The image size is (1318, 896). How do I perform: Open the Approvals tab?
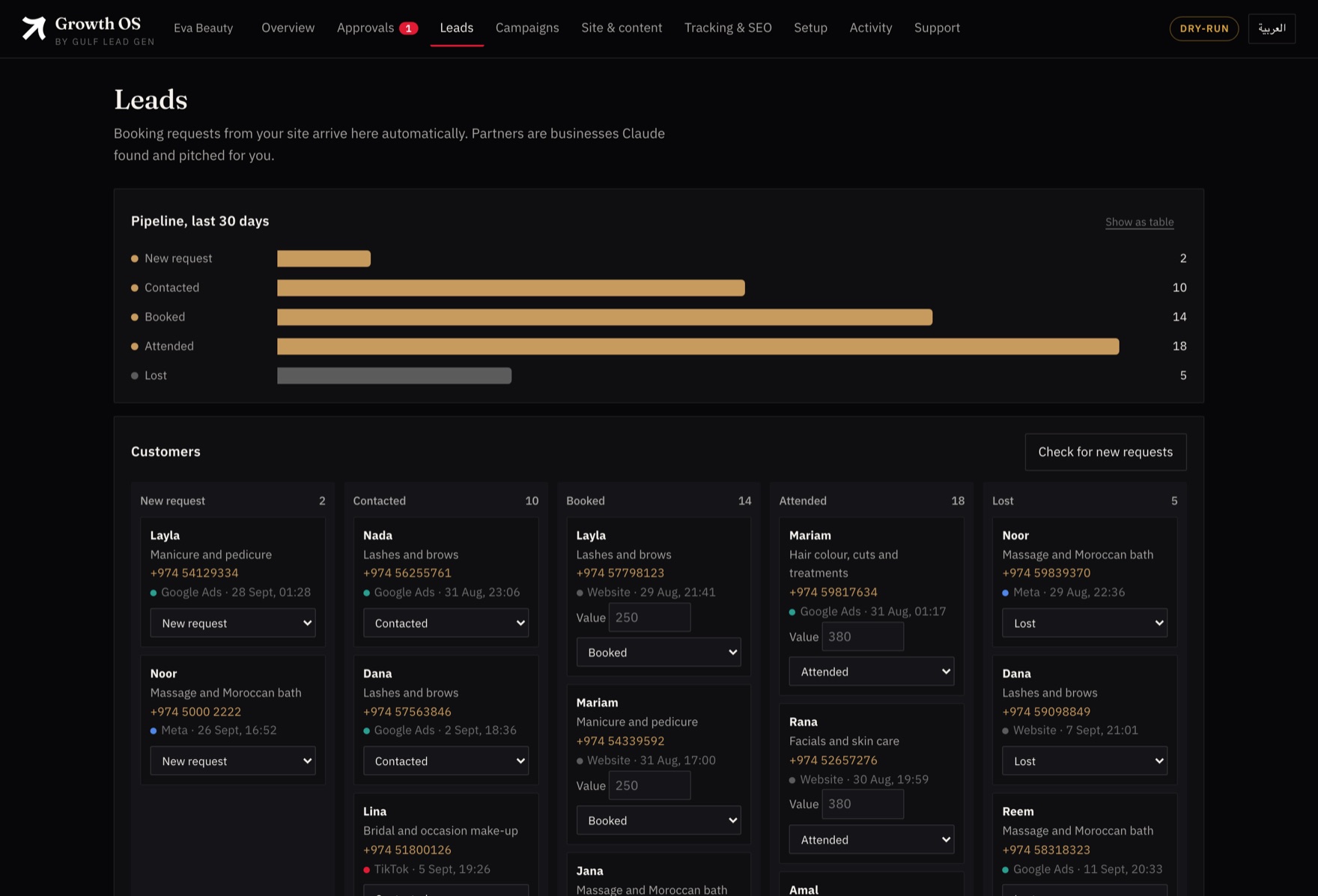pos(377,28)
